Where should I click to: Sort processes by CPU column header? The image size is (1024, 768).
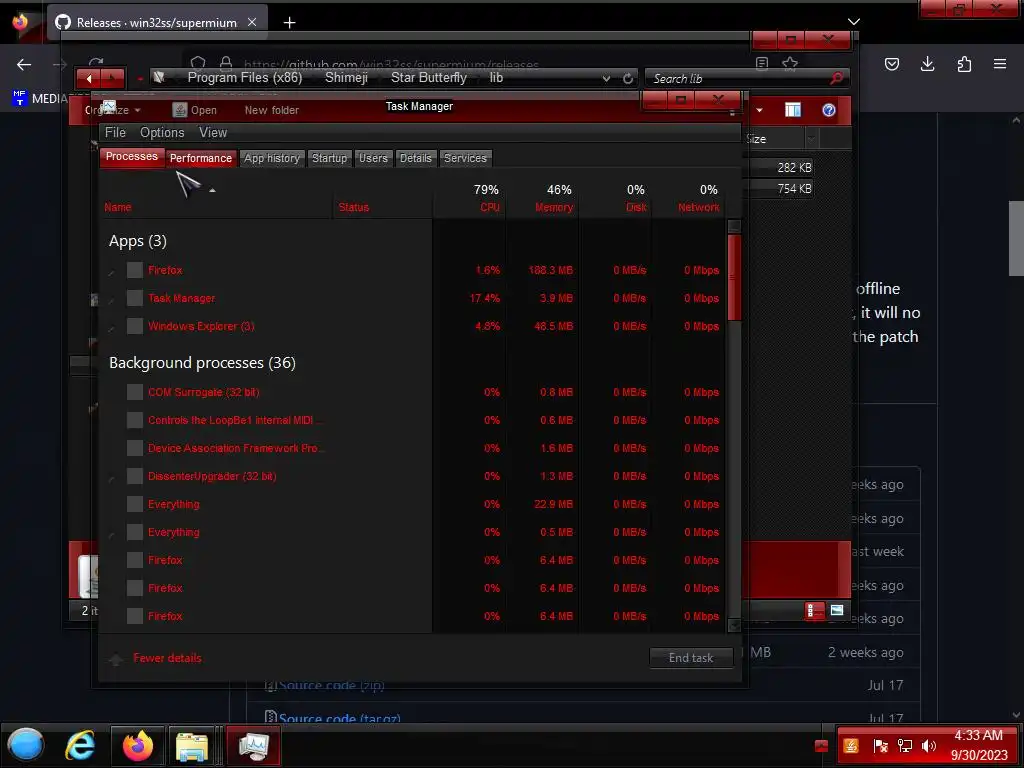(x=470, y=198)
